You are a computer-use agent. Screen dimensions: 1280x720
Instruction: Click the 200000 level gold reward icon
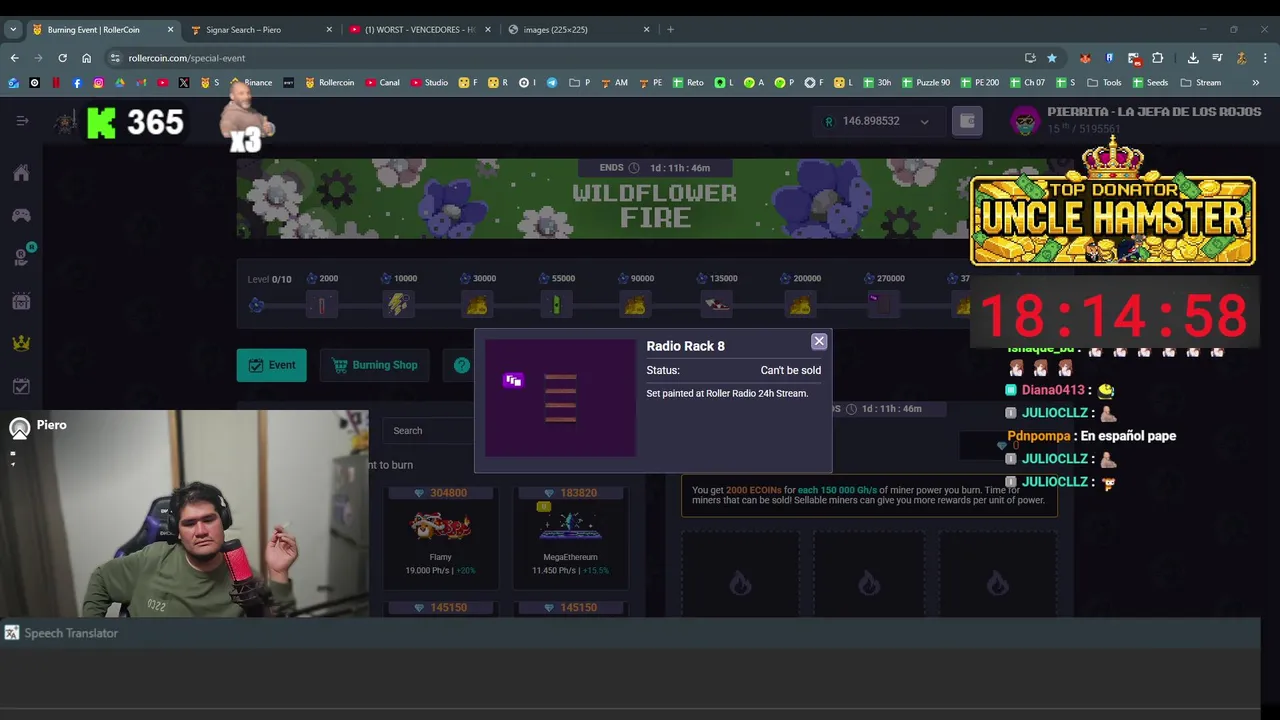pos(800,304)
